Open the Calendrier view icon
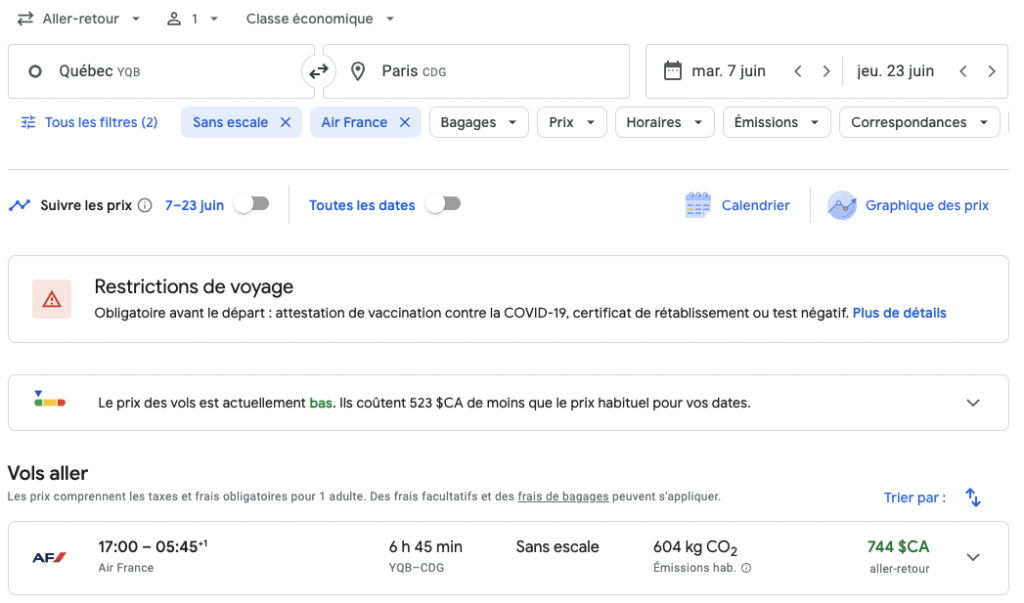This screenshot has height=603, width=1024. click(699, 205)
